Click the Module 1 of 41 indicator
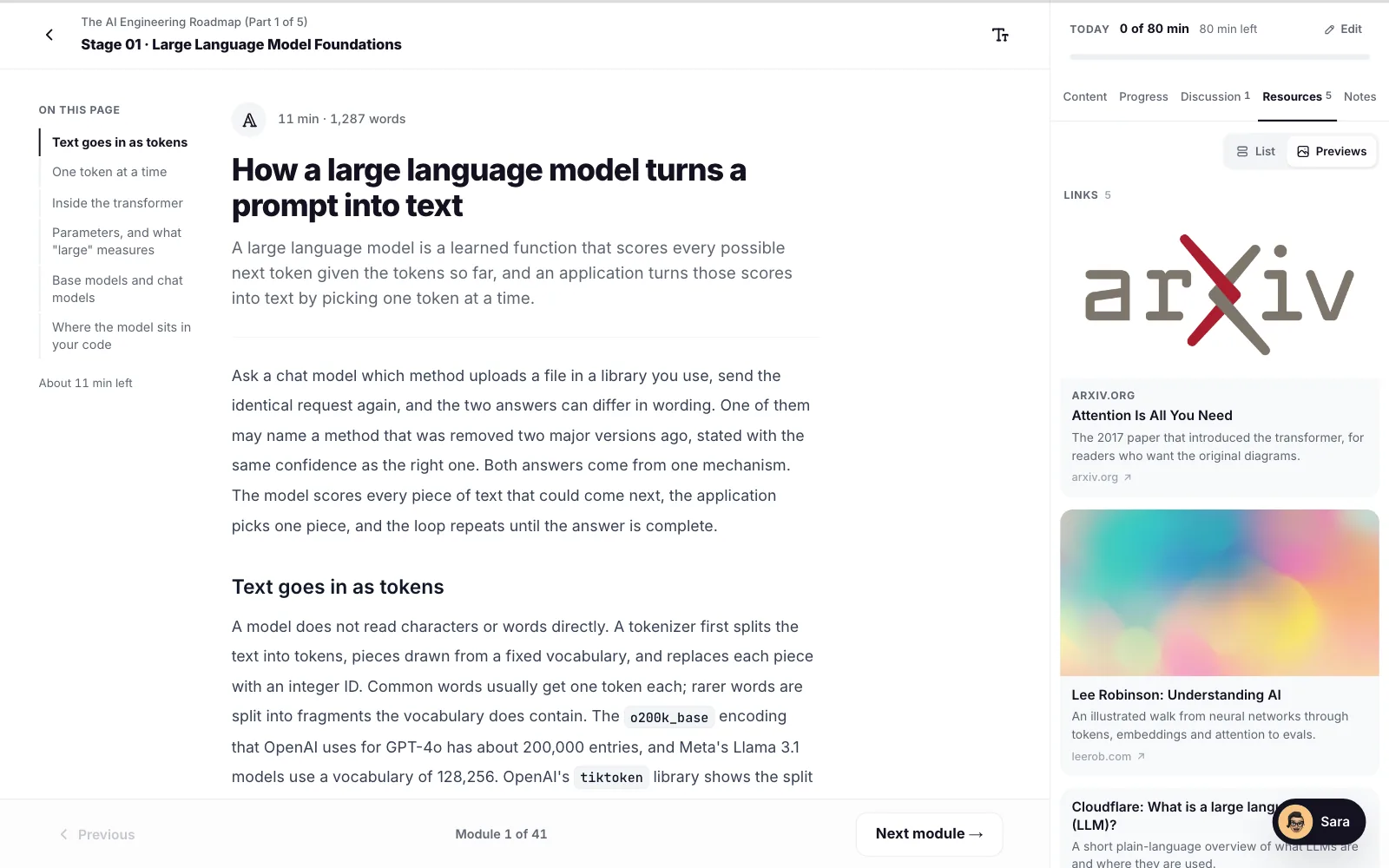Screen dimensions: 1389x868 501,834
